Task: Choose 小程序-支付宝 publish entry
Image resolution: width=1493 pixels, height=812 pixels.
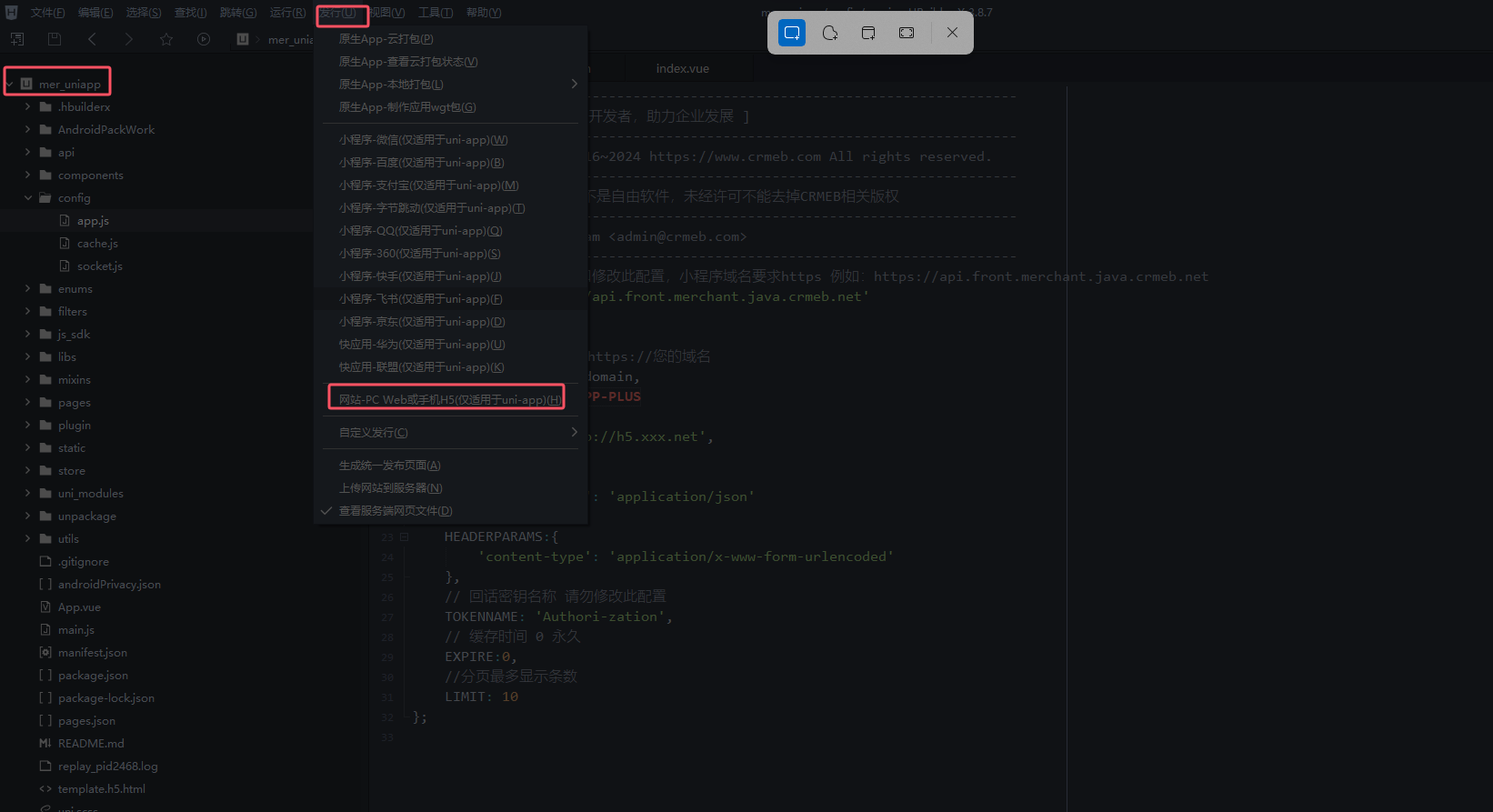Action: click(429, 185)
